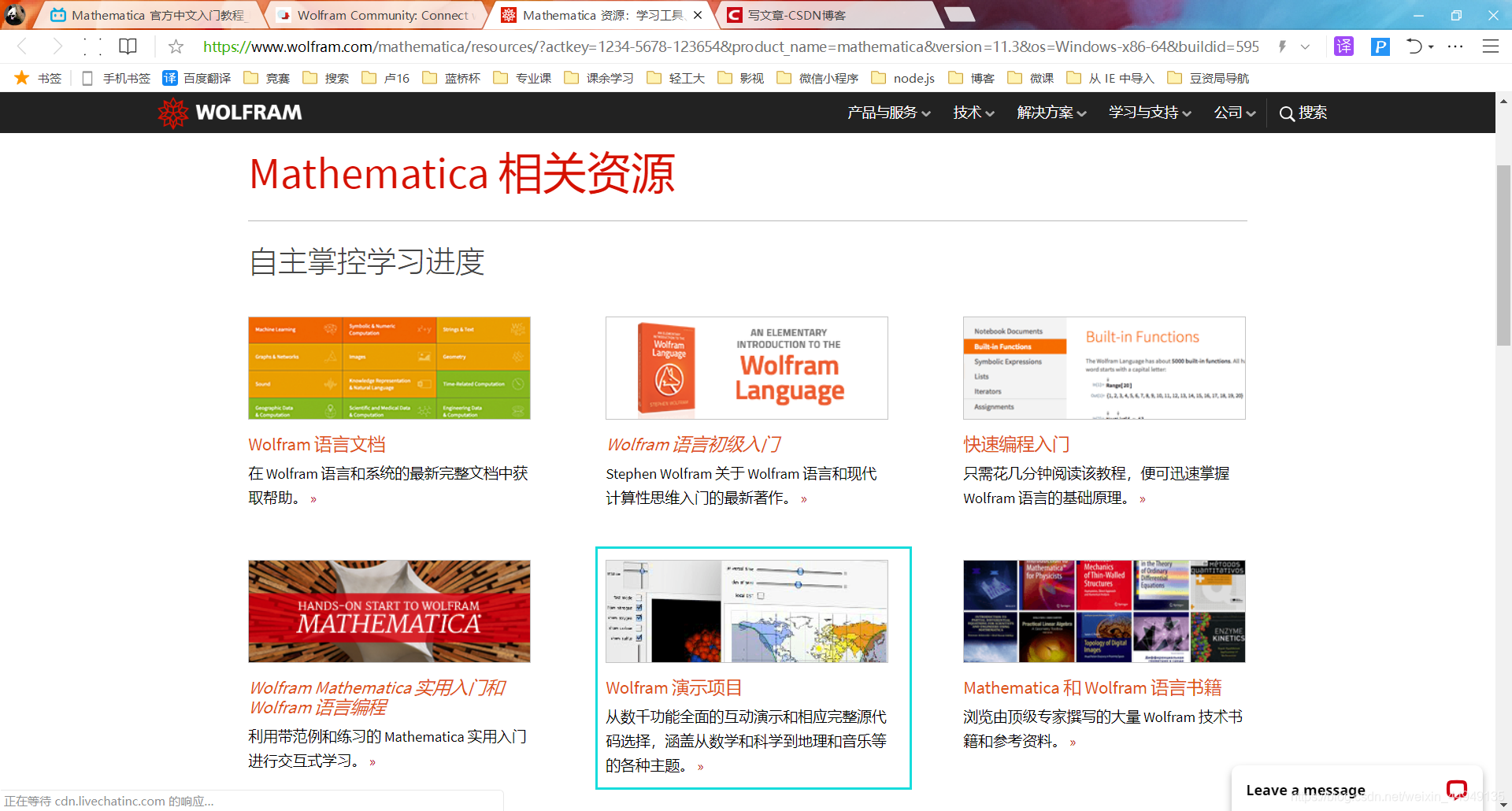Switch to Wolfram Community tab
Viewport: 1512px width, 811px height.
(376, 15)
